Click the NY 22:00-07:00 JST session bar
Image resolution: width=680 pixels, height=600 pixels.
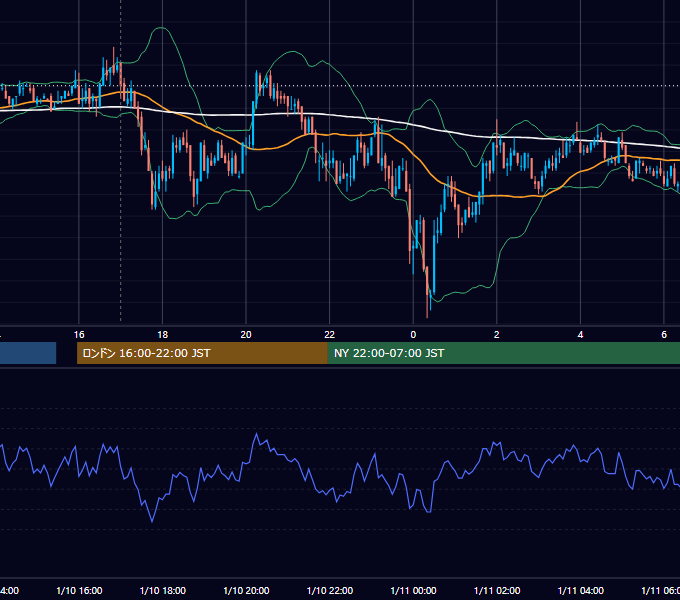(504, 353)
